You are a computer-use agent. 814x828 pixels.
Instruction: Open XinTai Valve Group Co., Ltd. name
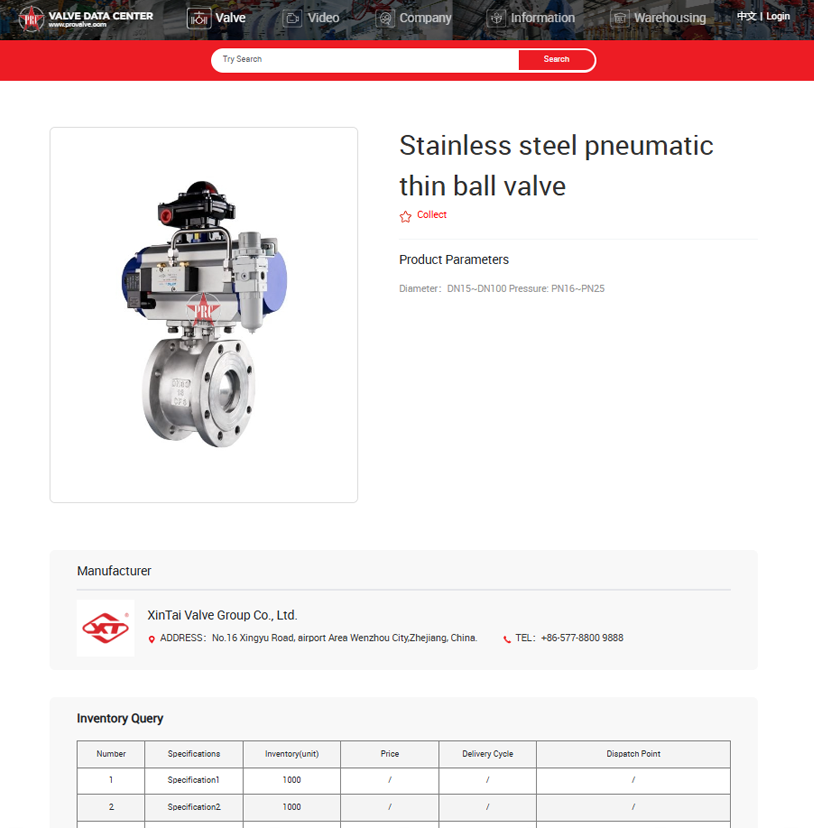222,615
